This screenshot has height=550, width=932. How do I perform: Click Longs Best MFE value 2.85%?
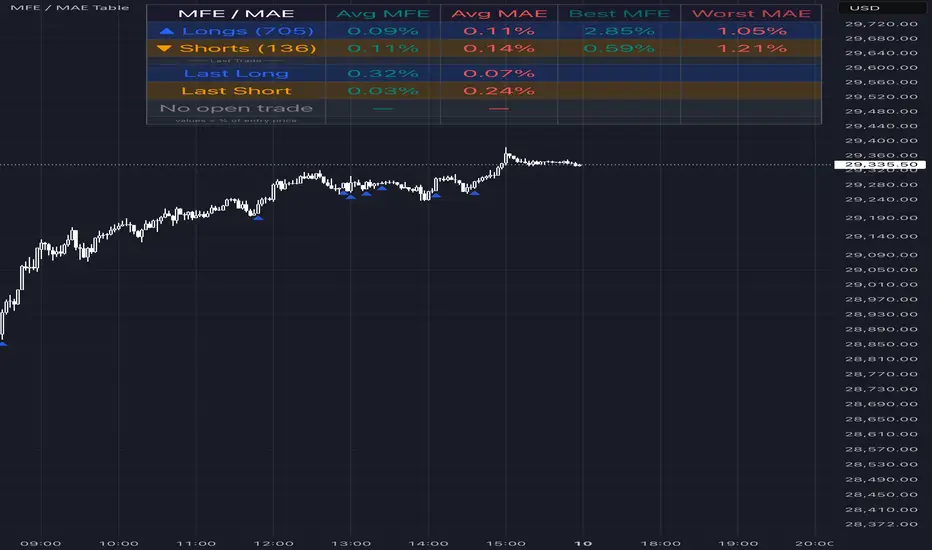[x=619, y=31]
